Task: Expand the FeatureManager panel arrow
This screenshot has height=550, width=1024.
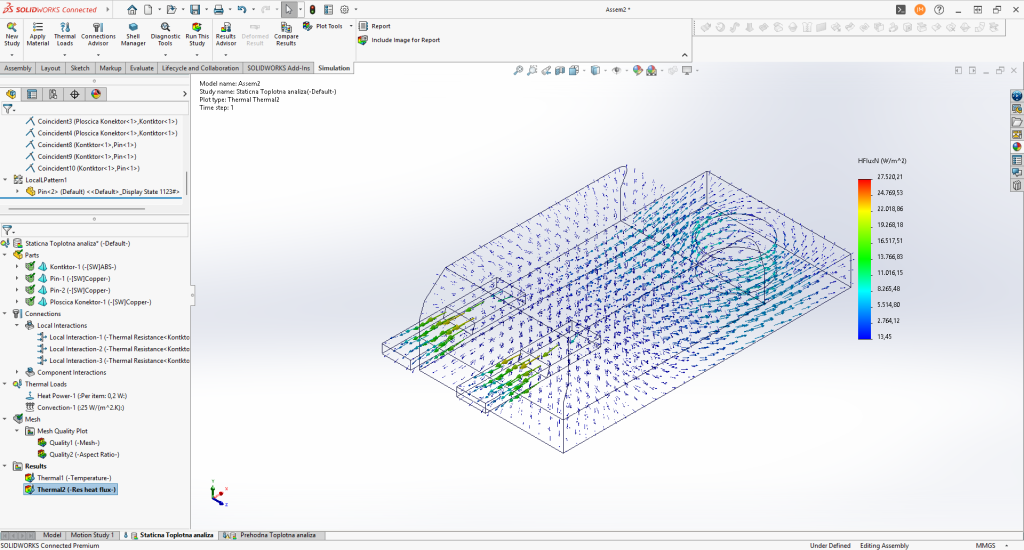Action: click(x=184, y=94)
